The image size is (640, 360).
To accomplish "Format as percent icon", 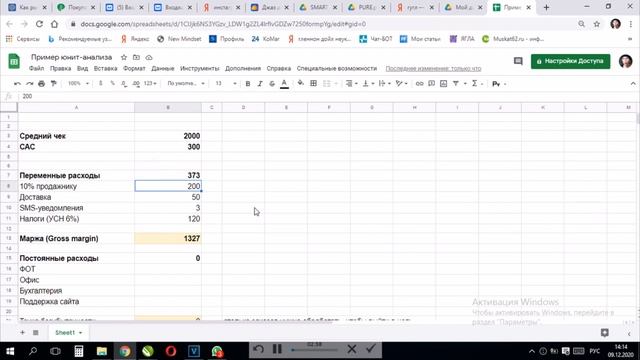I will 112,83.
